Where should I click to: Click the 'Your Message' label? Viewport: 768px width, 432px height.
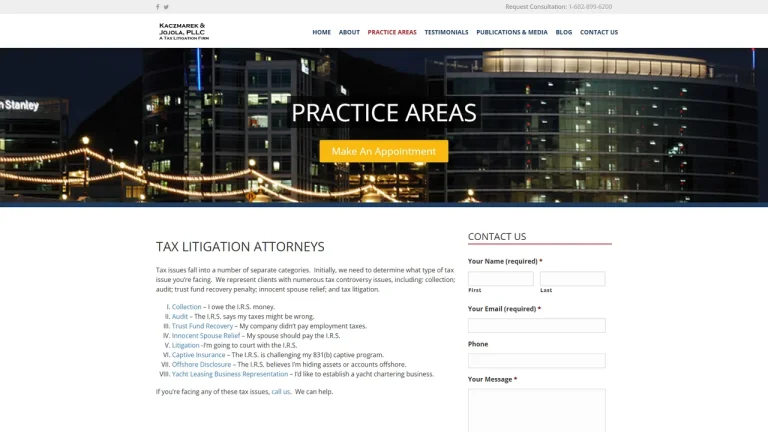pos(490,379)
